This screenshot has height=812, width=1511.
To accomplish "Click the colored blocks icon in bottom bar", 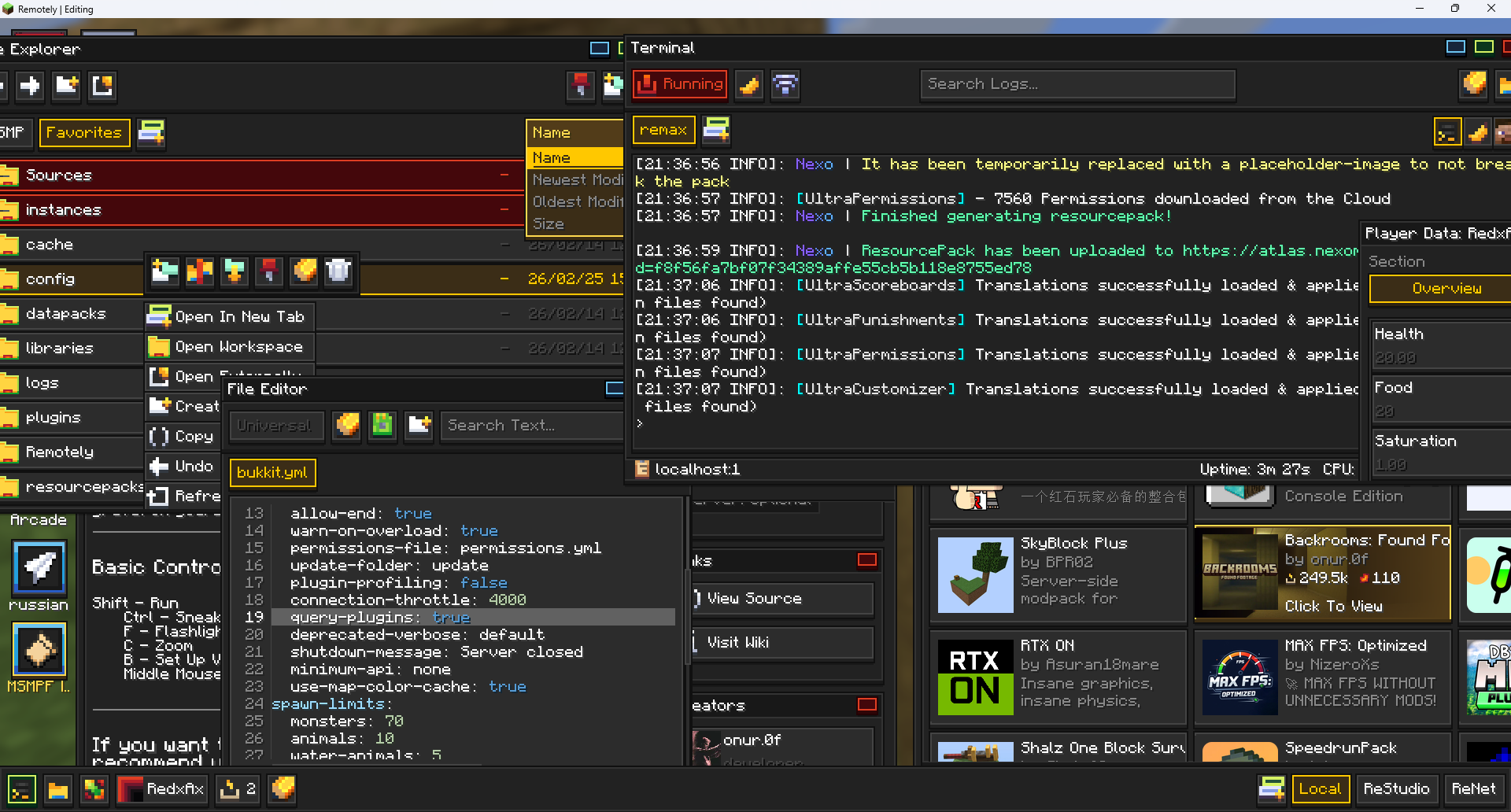I will tap(94, 789).
